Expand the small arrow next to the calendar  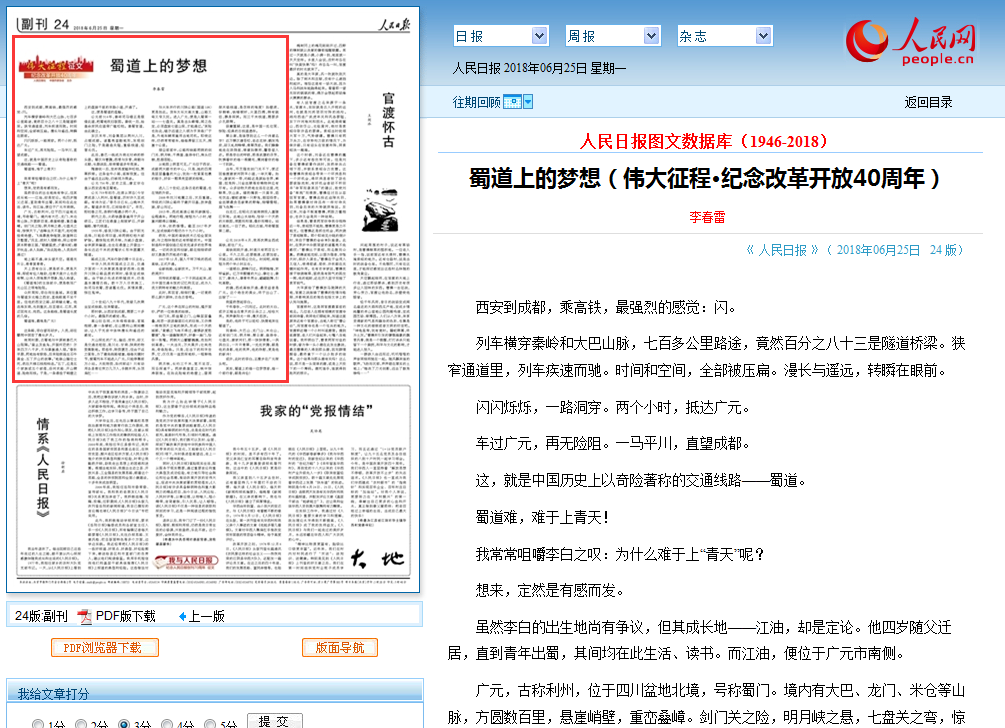tap(528, 102)
